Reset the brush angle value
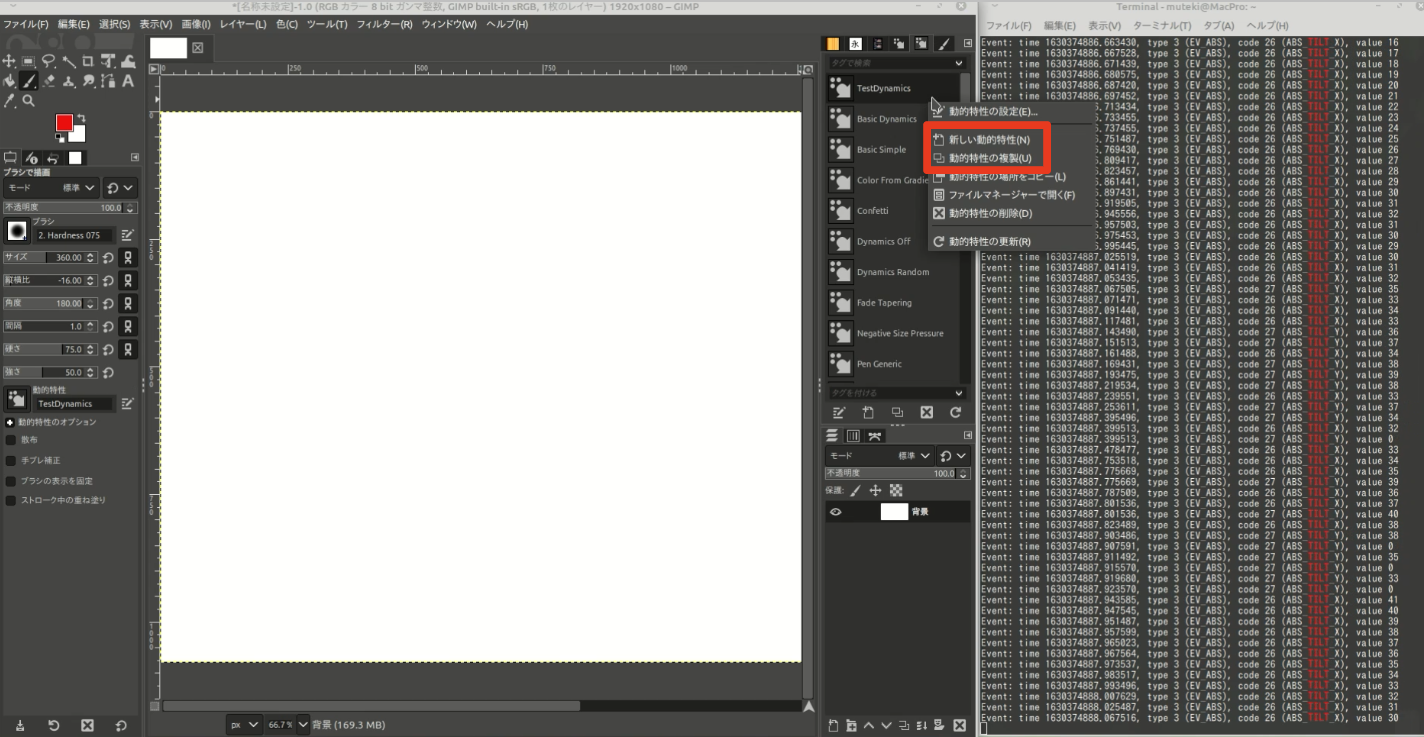The width and height of the screenshot is (1424, 737). (x=107, y=303)
